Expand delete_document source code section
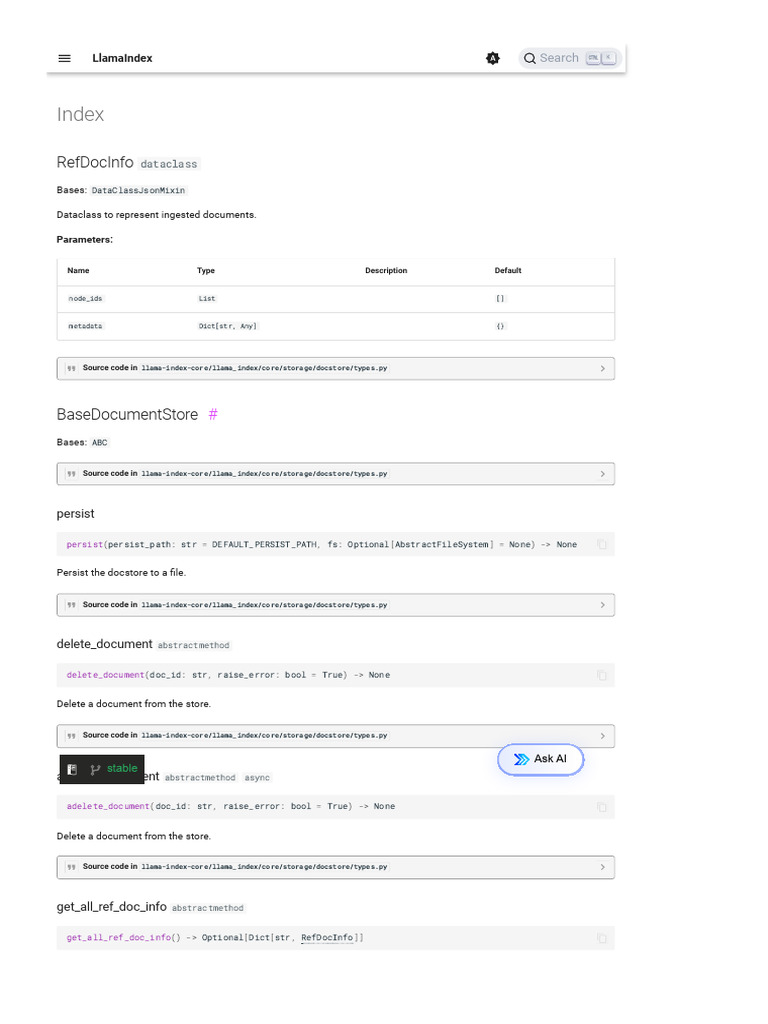The width and height of the screenshot is (768, 1024). (x=335, y=735)
